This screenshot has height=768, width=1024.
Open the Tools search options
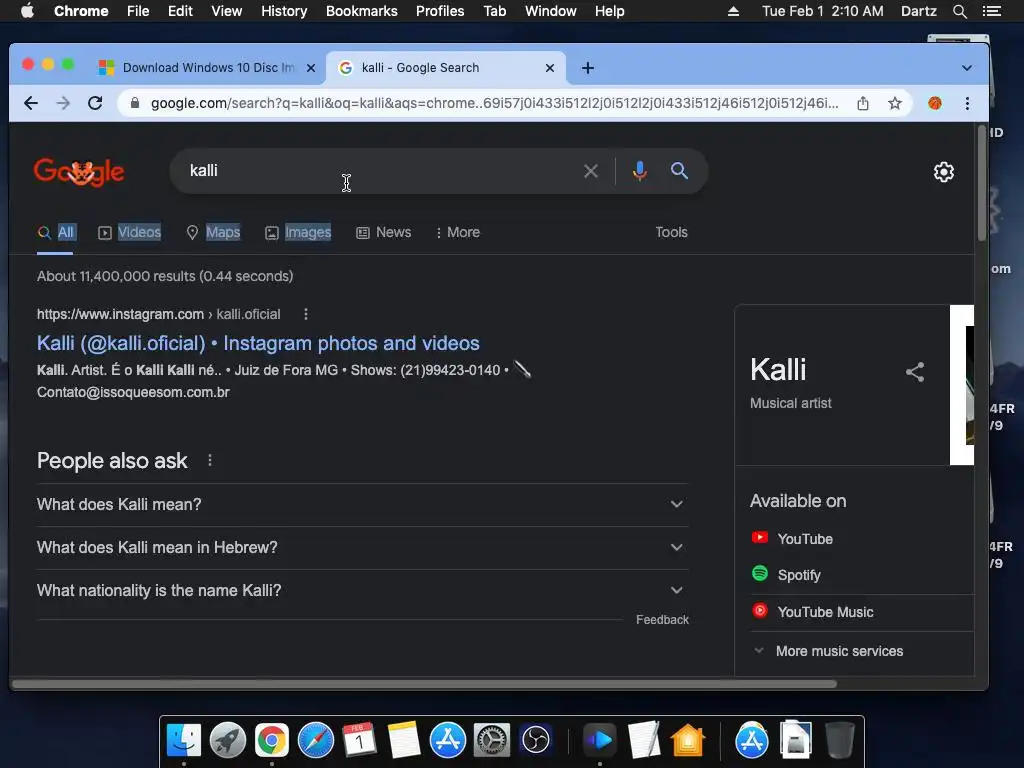pos(671,232)
